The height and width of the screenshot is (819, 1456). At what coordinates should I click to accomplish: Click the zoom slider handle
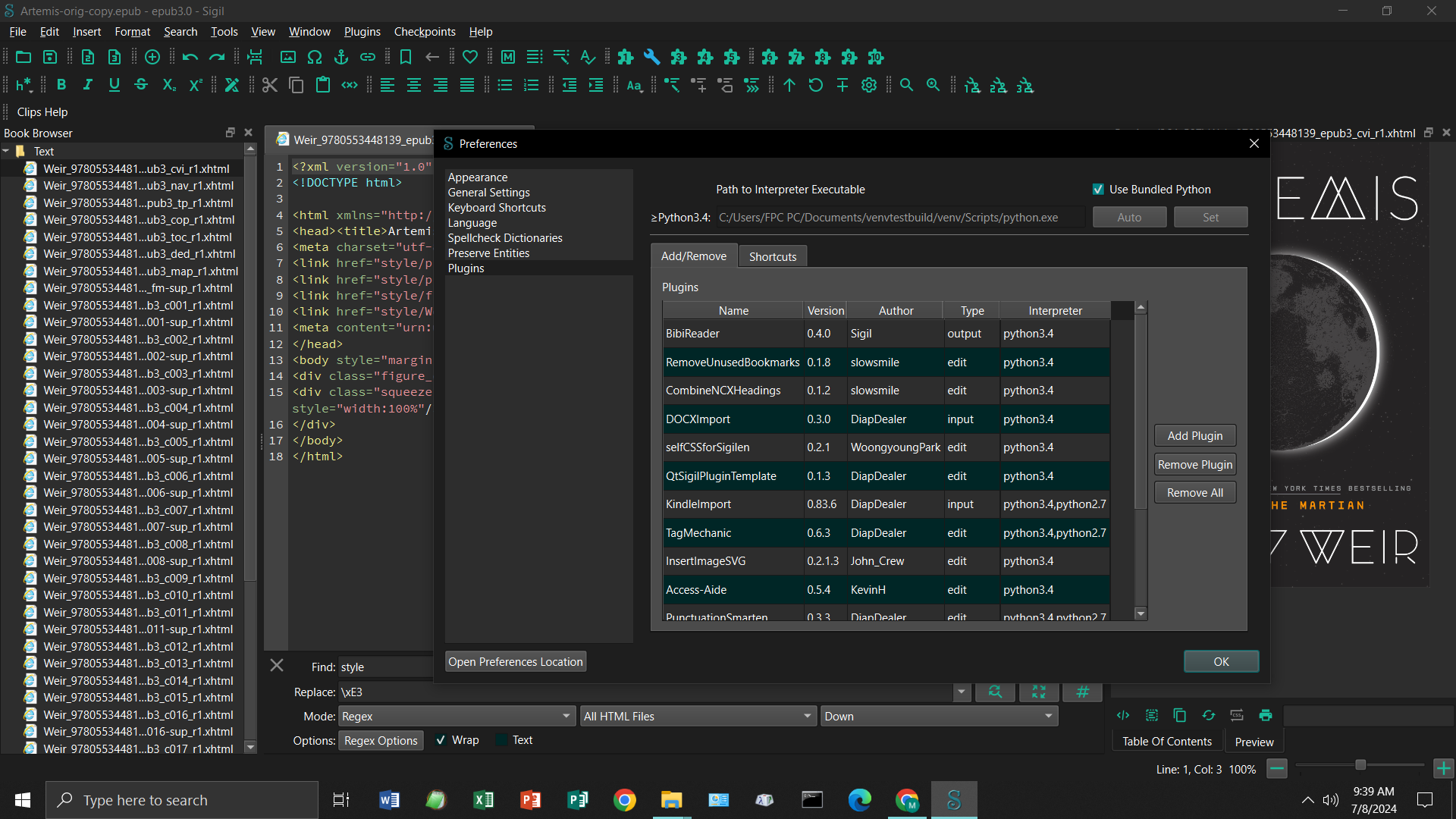coord(1360,765)
